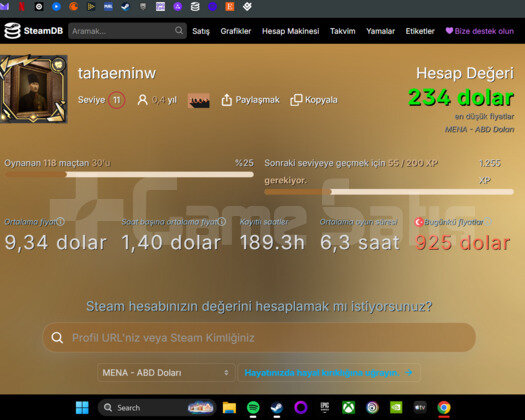
Task: Open the Steam bookmark in the bookmarks bar
Action: [126, 6]
